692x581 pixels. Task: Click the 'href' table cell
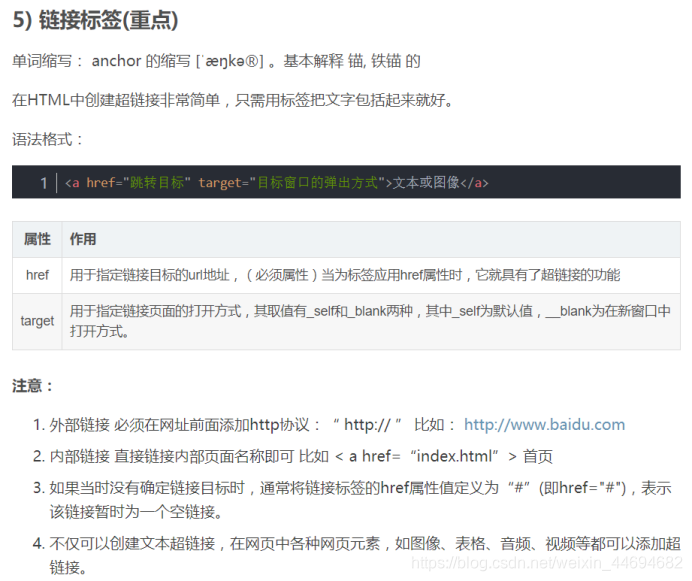(x=37, y=275)
